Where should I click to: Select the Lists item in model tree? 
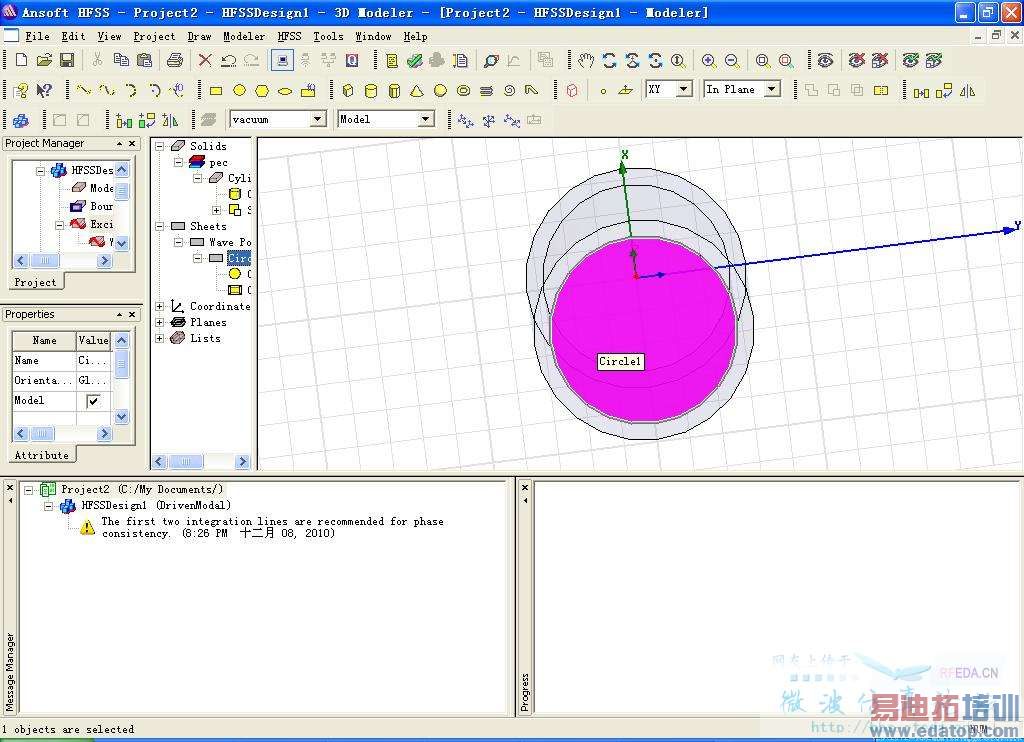(x=205, y=338)
